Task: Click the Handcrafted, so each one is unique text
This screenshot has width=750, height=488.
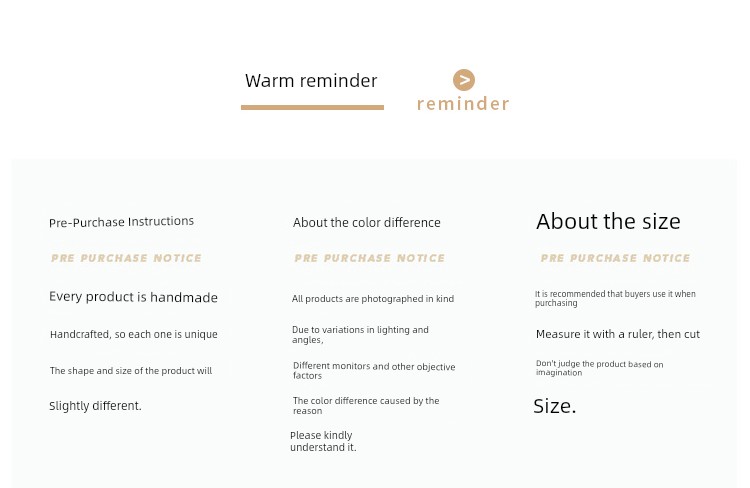Action: [133, 334]
